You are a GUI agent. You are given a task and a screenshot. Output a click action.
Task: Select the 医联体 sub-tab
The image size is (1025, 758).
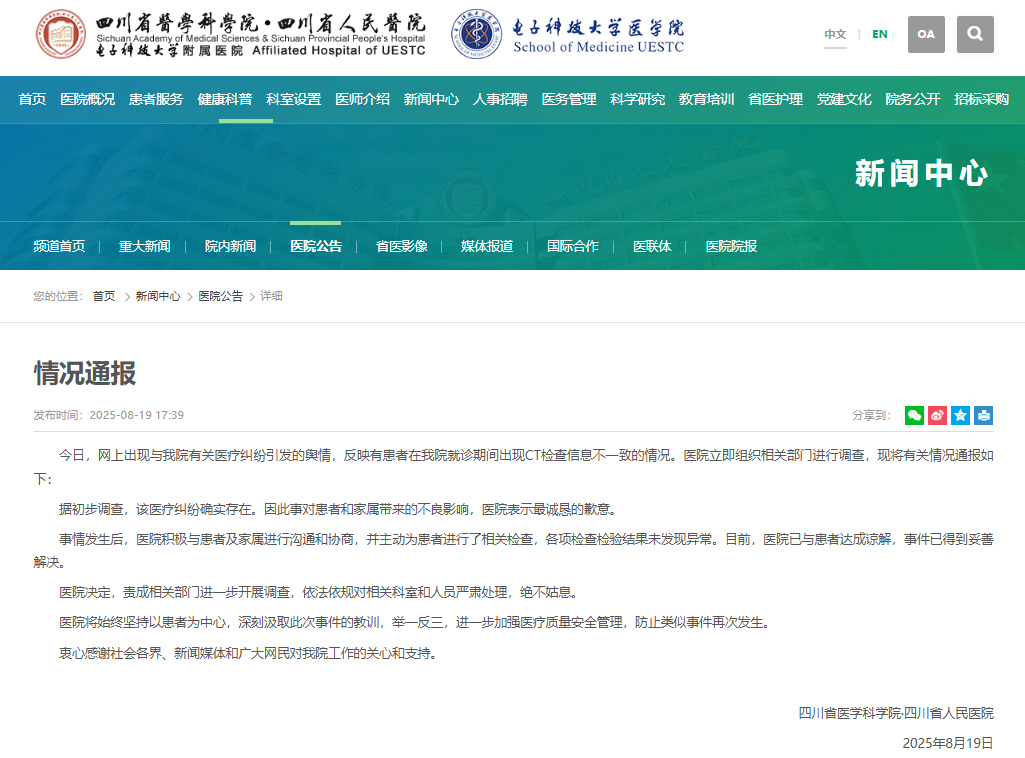(652, 246)
